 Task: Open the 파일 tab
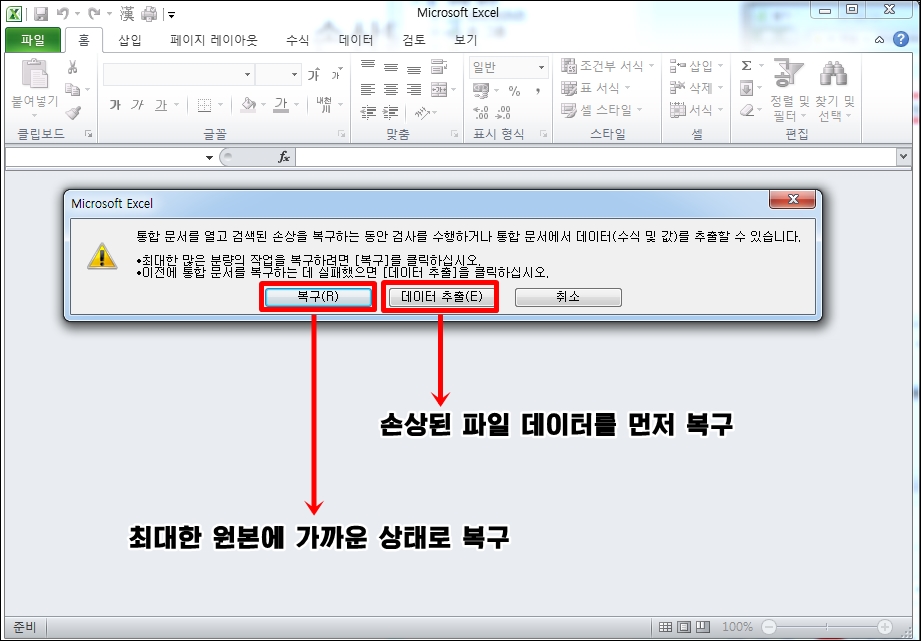pos(33,40)
